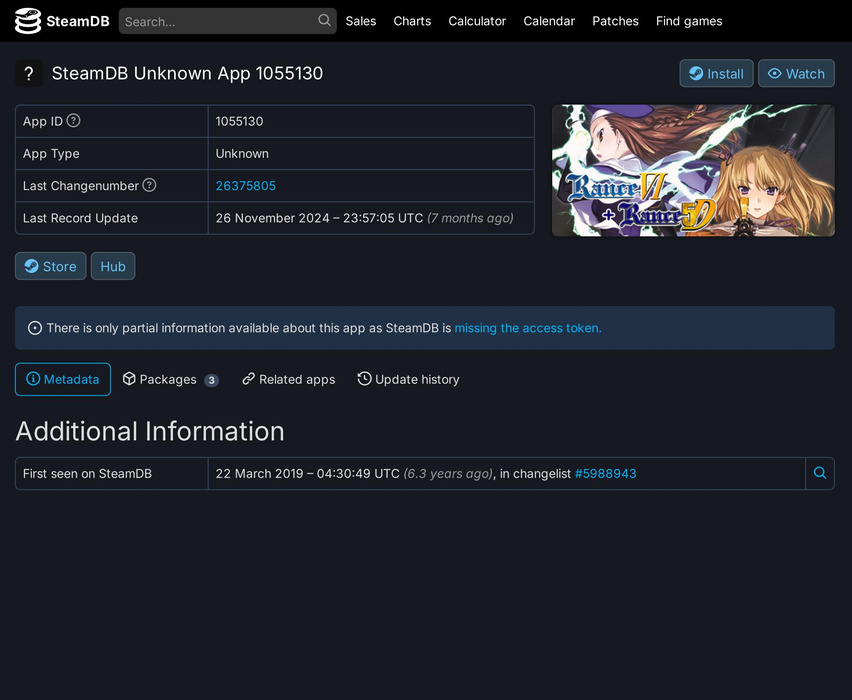Focus the Search input field

point(228,21)
